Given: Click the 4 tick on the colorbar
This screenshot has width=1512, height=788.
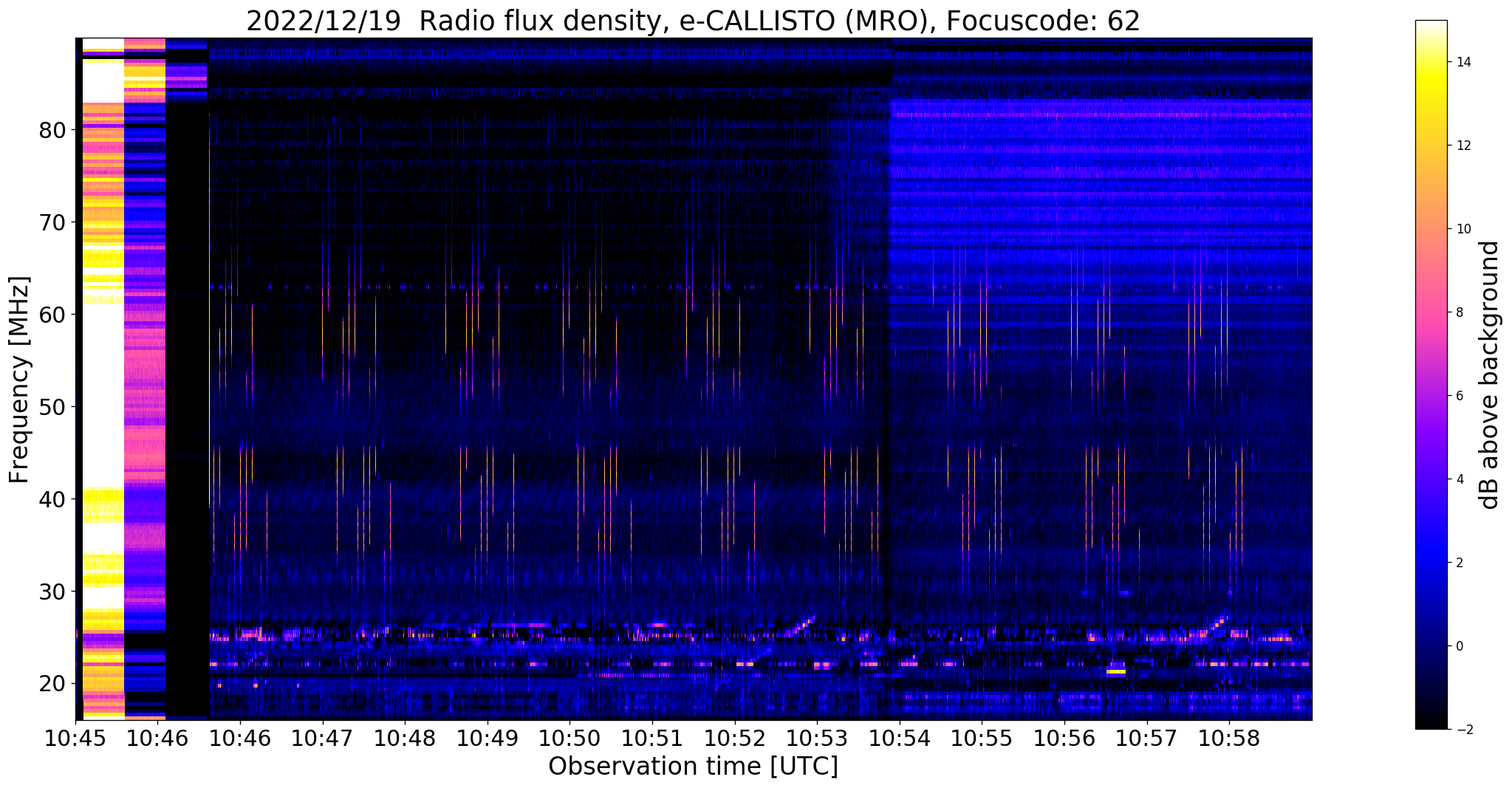Looking at the screenshot, I should [x=1459, y=479].
